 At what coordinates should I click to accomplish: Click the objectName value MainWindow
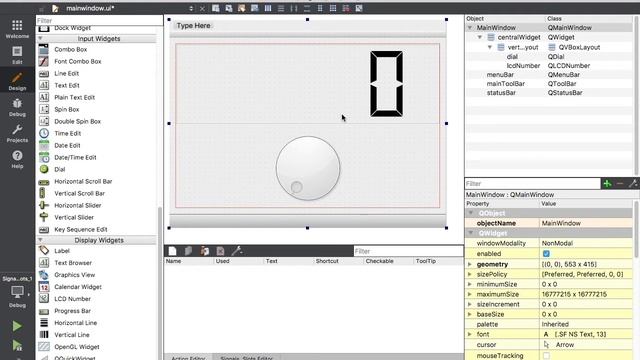pyautogui.click(x=586, y=223)
